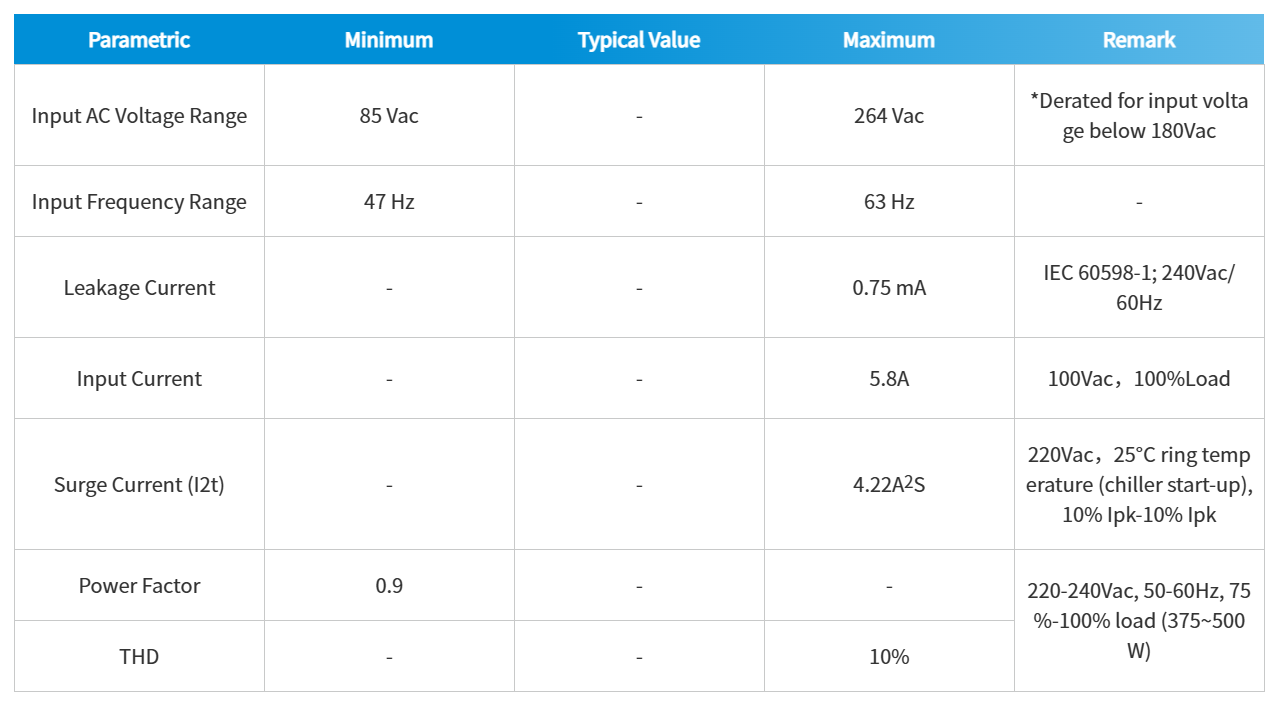Click the derated input voltage remark
Image resolution: width=1283 pixels, height=704 pixels.
[1139, 116]
